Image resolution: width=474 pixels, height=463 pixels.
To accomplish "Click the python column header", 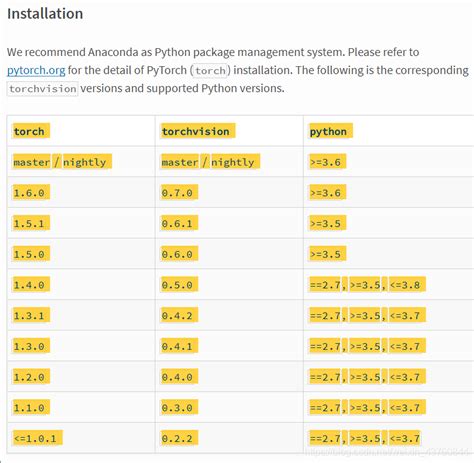I will 330,131.
